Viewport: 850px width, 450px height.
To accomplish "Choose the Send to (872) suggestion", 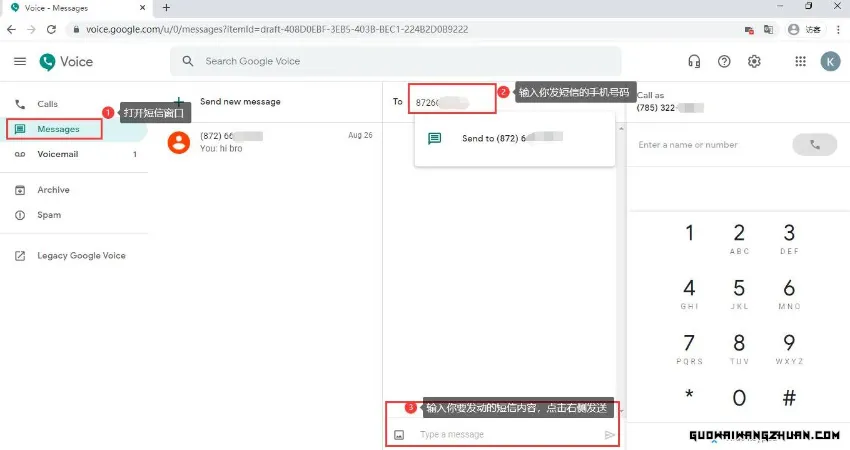I will pyautogui.click(x=514, y=138).
